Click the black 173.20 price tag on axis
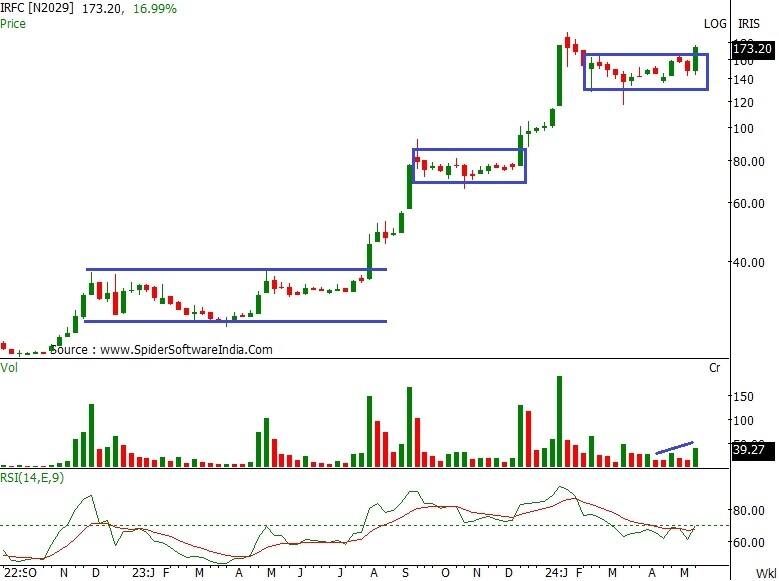This screenshot has height=581, width=779. click(x=753, y=49)
